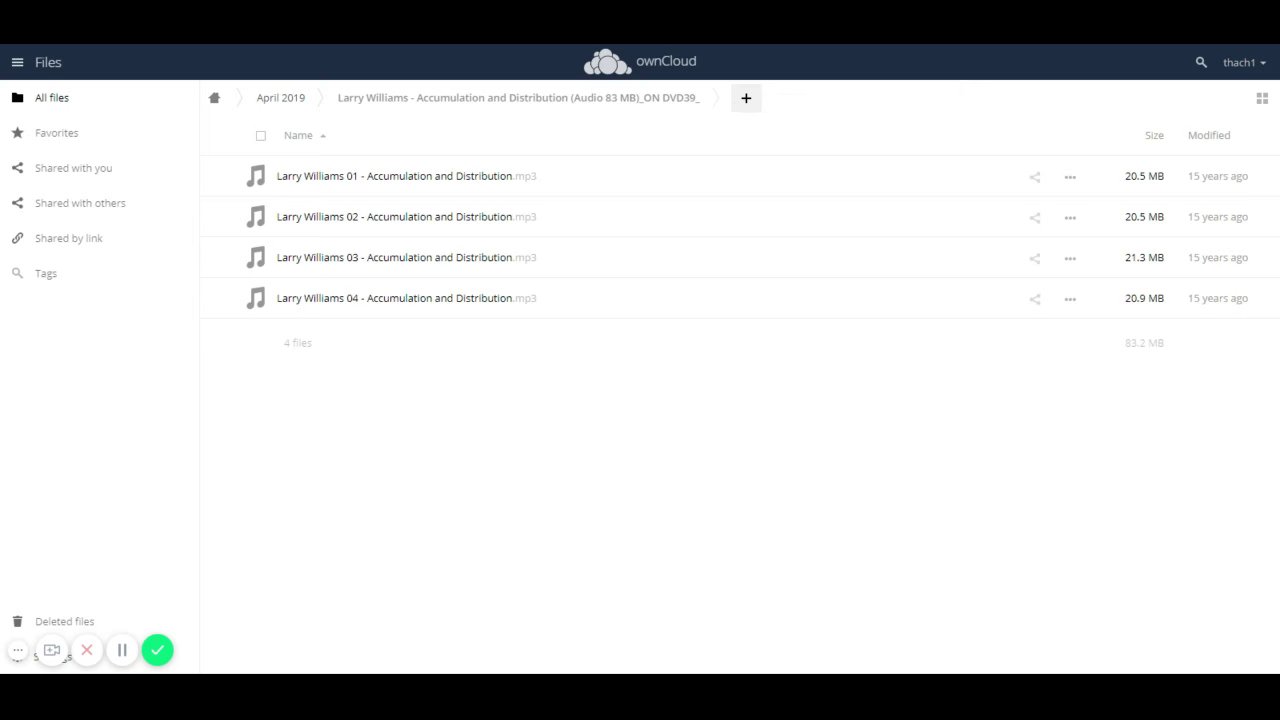Share the Larry Williams 02 file
Screen dimensions: 1280x720
1035,218
